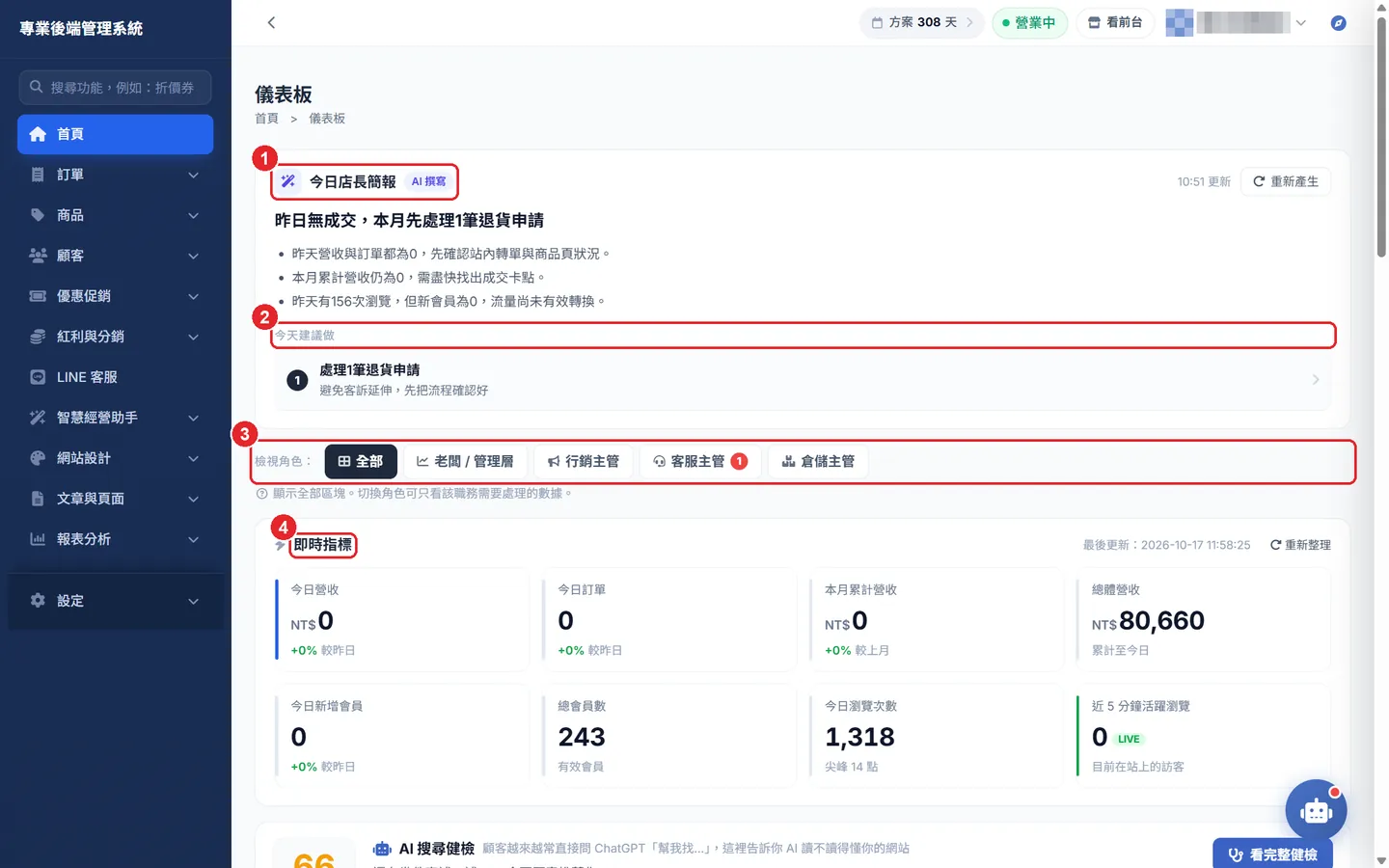This screenshot has width=1389, height=868.
Task: Expand the 文章與頁面 menu chevron
Action: (193, 499)
